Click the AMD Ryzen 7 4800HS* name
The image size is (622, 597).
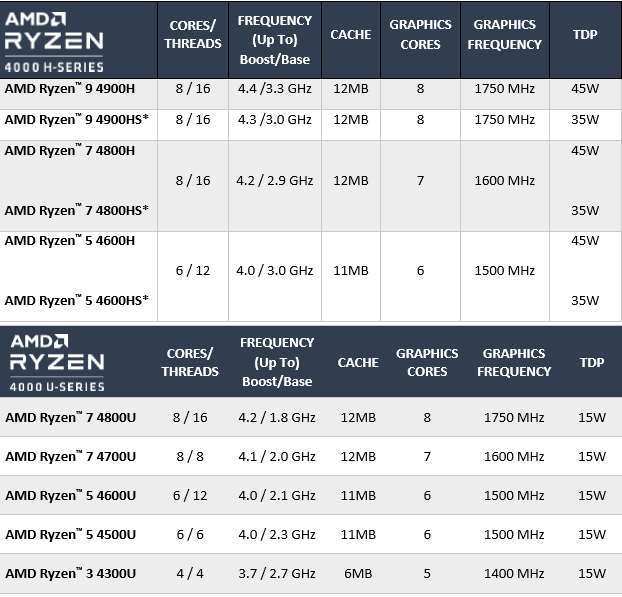coord(77,210)
